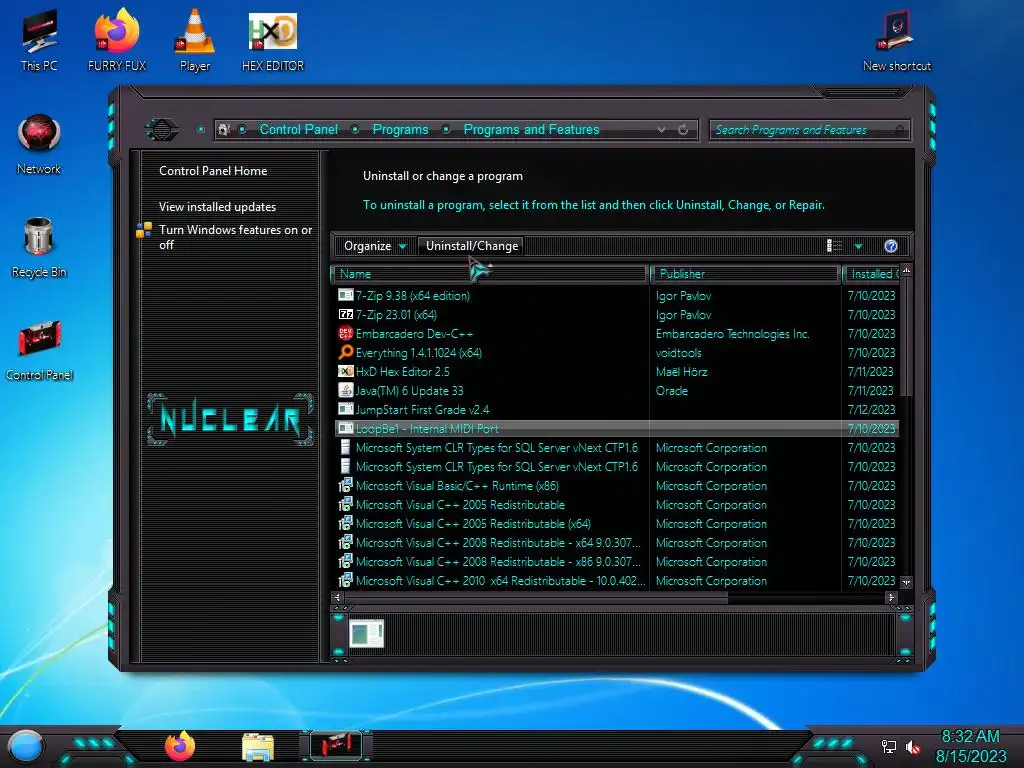This screenshot has width=1024, height=768.
Task: Sort by the Publisher column header
Action: (745, 274)
